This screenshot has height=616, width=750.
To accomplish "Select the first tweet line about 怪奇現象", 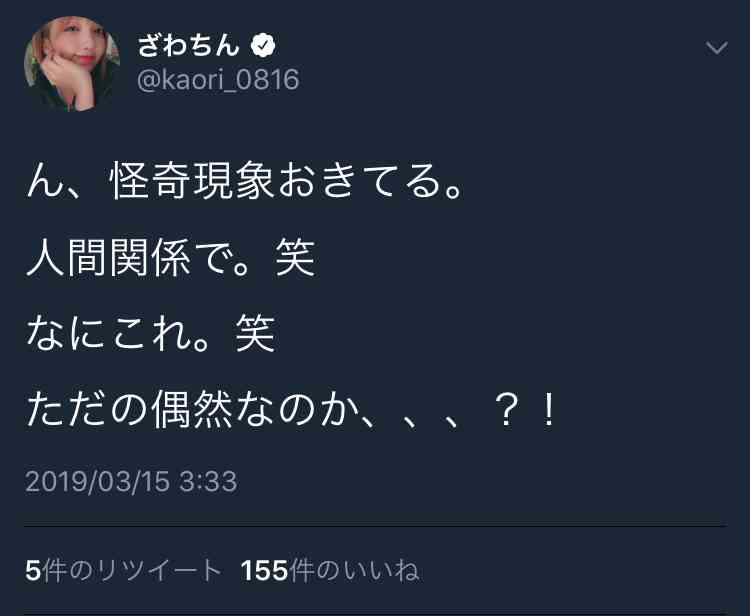I will [245, 181].
